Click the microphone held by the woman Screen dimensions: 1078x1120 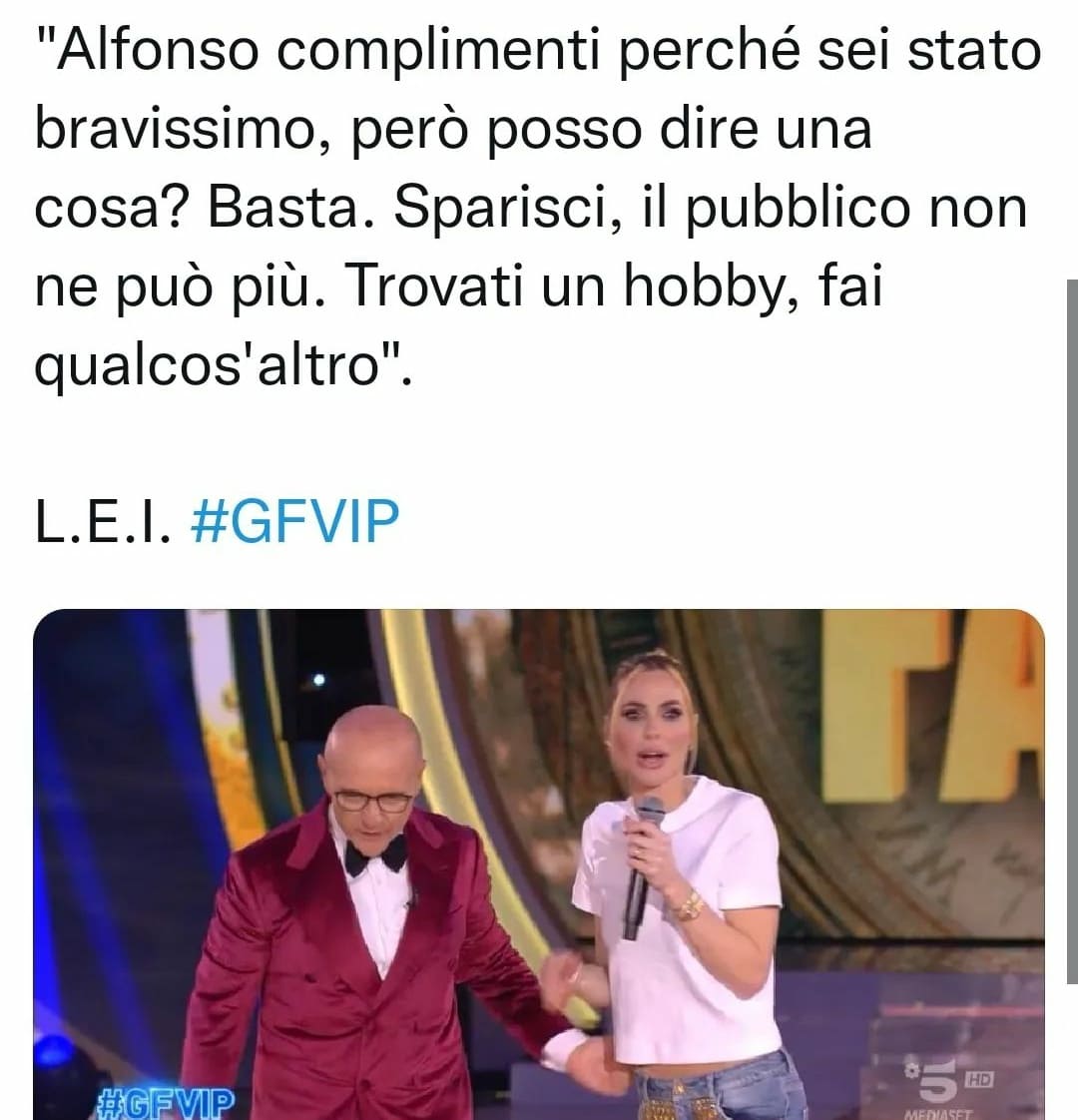pos(641,865)
